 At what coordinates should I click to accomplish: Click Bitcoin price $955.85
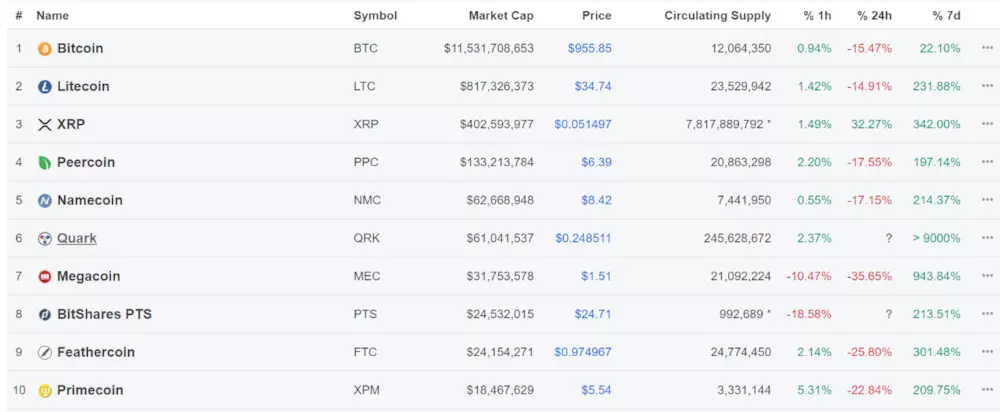point(590,48)
